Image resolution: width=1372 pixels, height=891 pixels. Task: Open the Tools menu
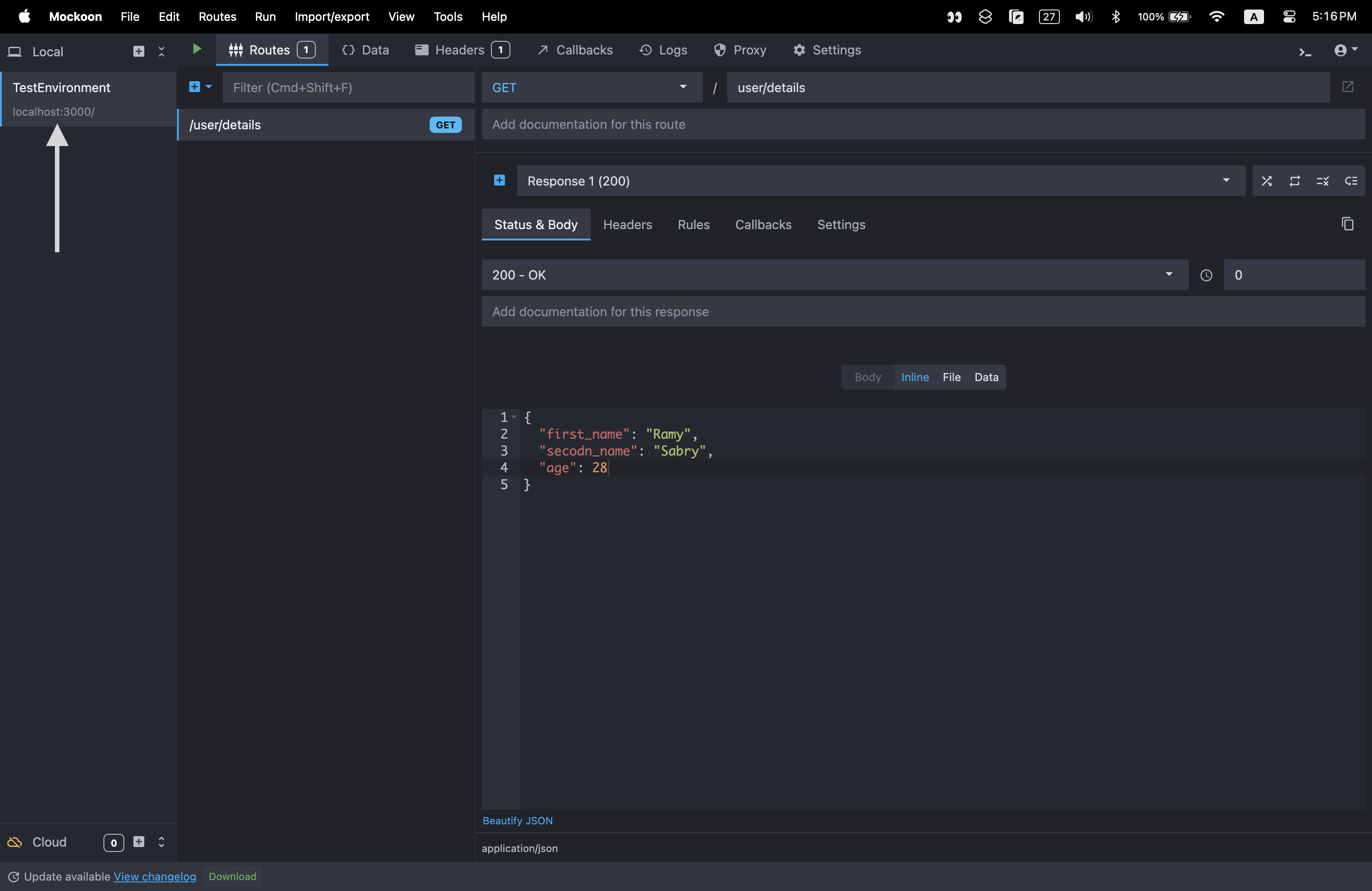pos(448,17)
